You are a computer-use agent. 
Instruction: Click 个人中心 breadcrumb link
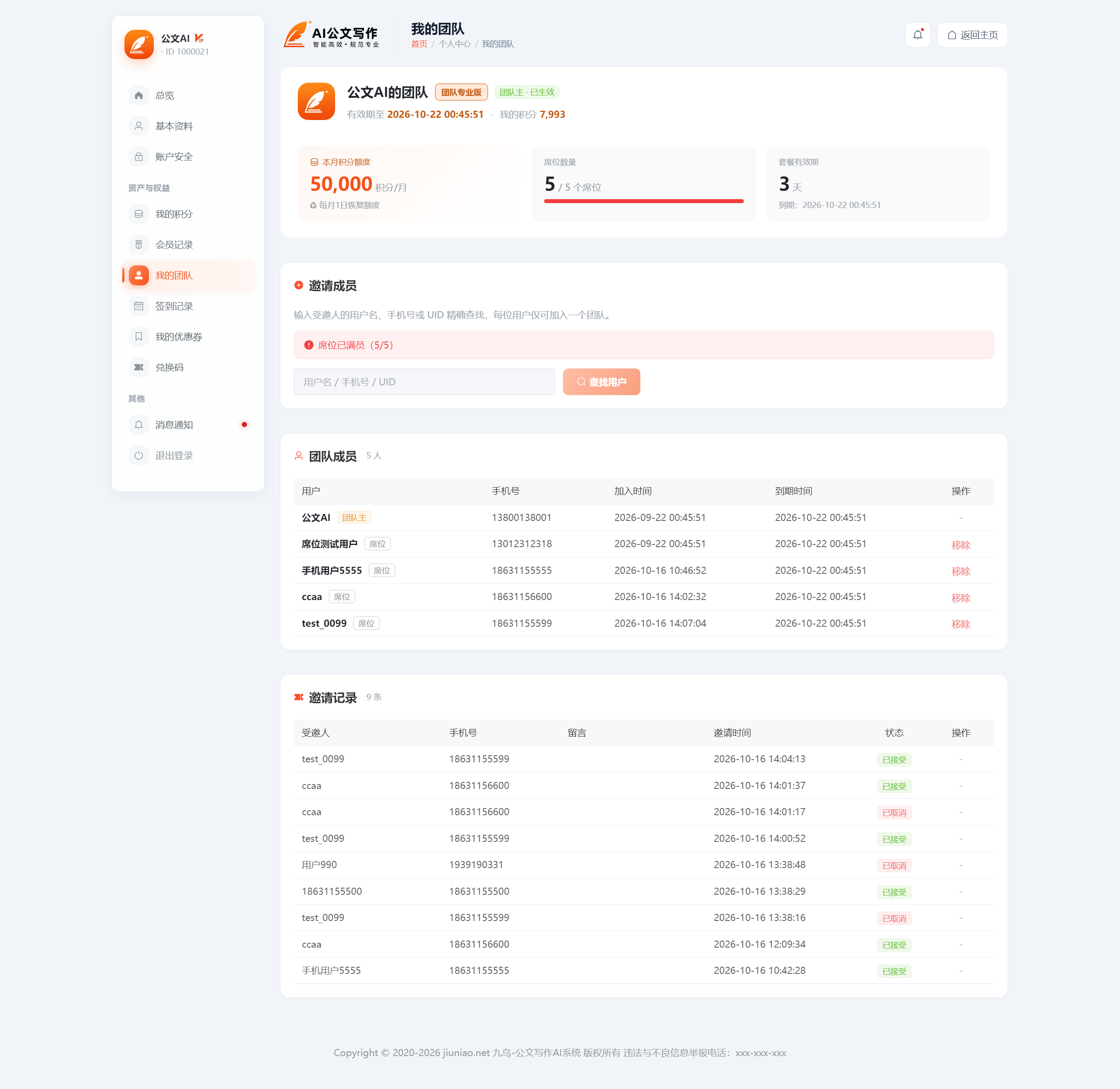click(x=455, y=44)
